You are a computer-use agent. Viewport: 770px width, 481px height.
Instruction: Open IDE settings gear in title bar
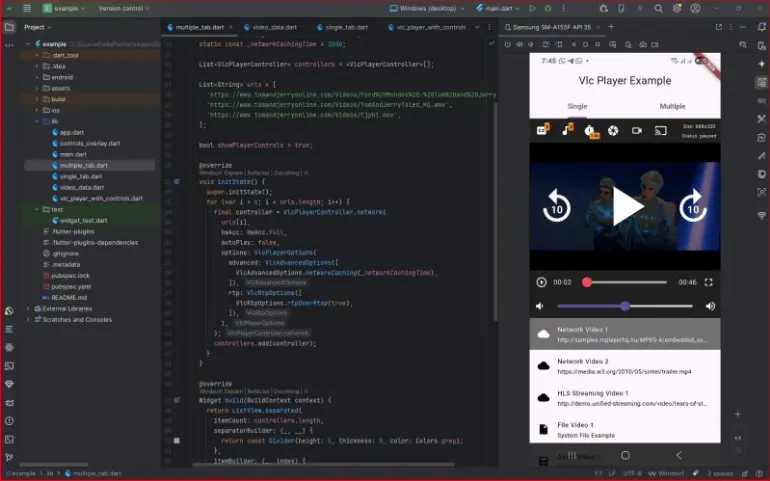(677, 8)
